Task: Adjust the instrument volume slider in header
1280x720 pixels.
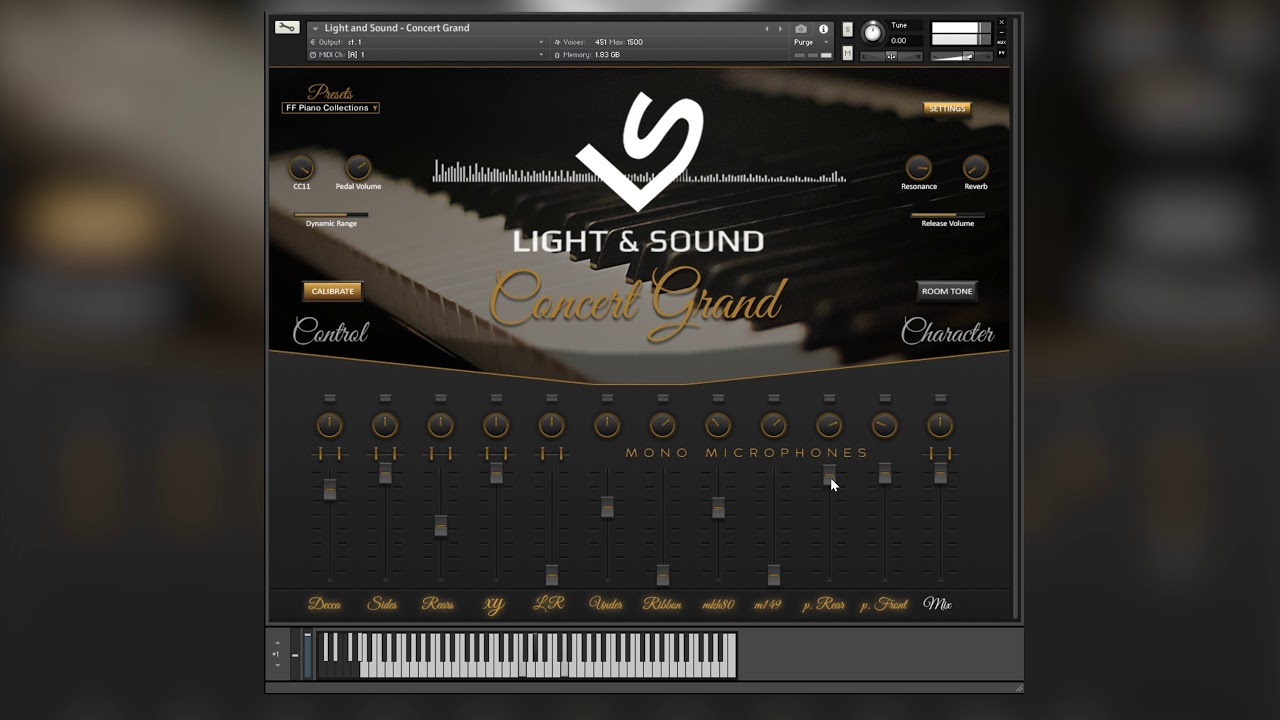Action: click(961, 56)
